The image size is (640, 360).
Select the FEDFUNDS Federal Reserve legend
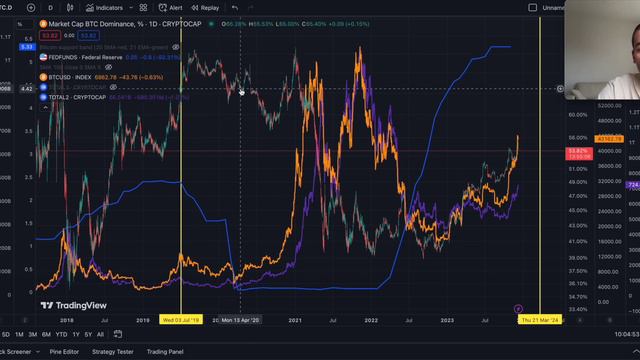coord(85,57)
